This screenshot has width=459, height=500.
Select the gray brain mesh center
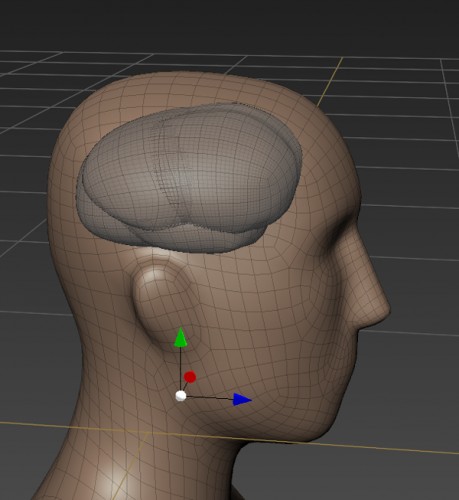(x=189, y=178)
